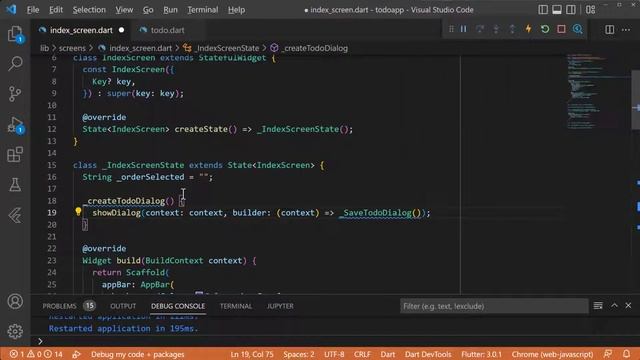The height and width of the screenshot is (360, 640).
Task: Open editor More Actions ellipsis
Action: click(x=626, y=29)
